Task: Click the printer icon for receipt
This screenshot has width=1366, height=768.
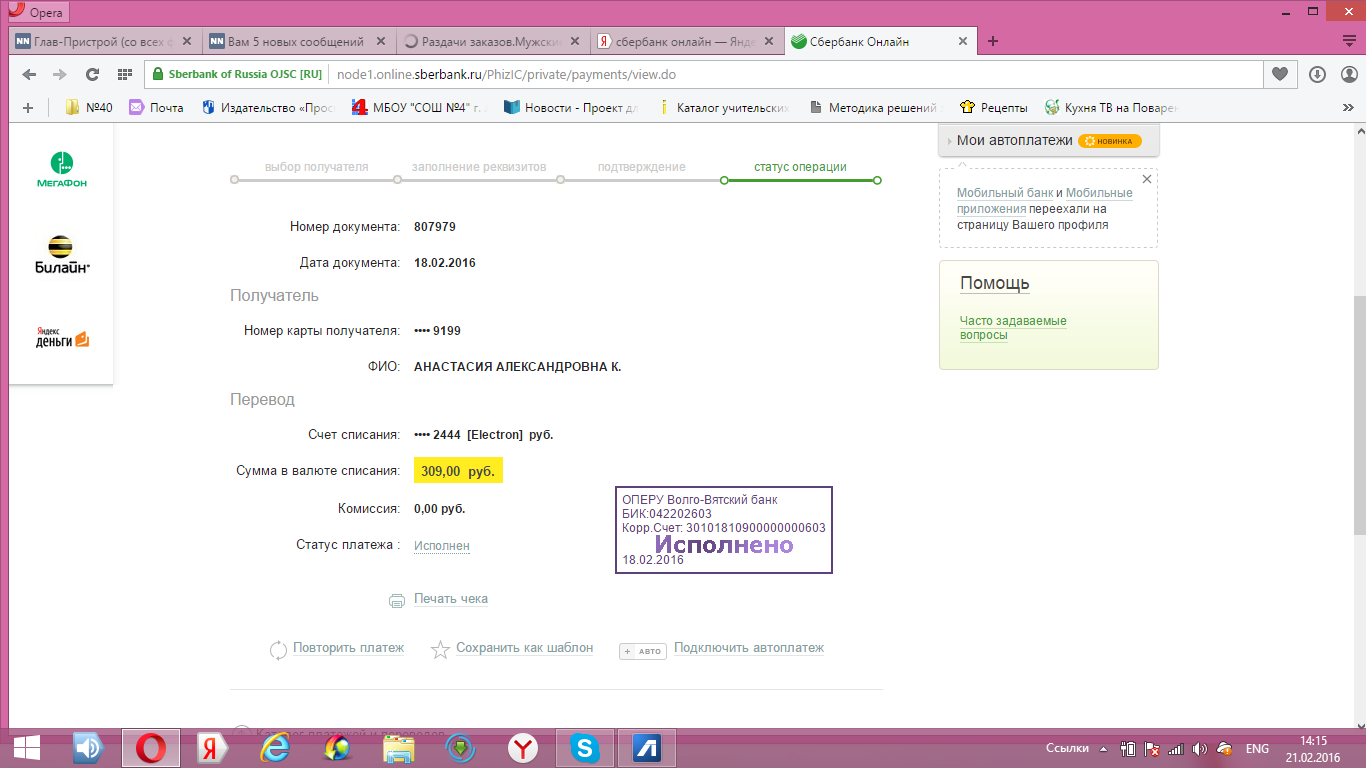Action: click(x=397, y=600)
